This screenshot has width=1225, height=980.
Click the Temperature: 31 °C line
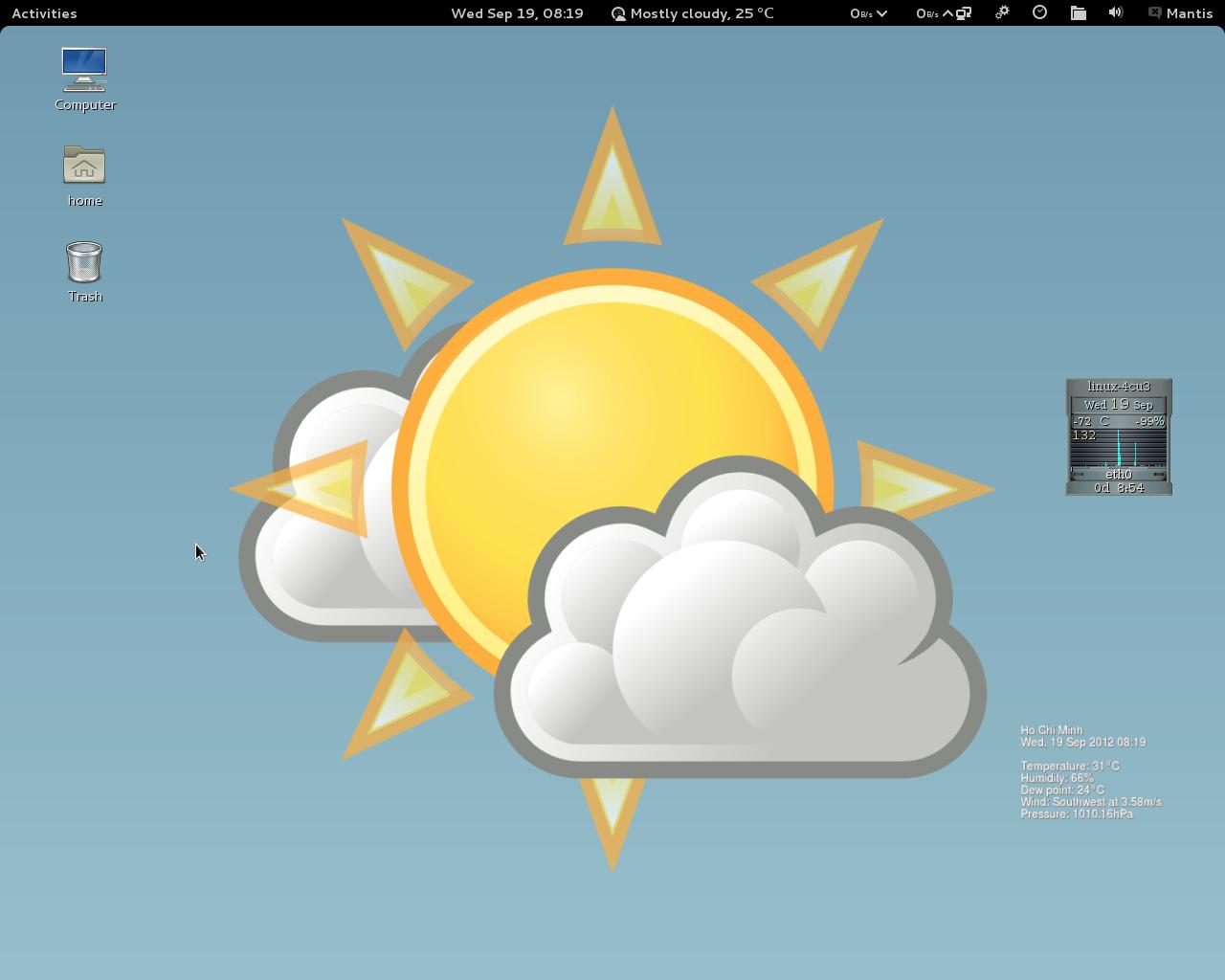pyautogui.click(x=1070, y=767)
